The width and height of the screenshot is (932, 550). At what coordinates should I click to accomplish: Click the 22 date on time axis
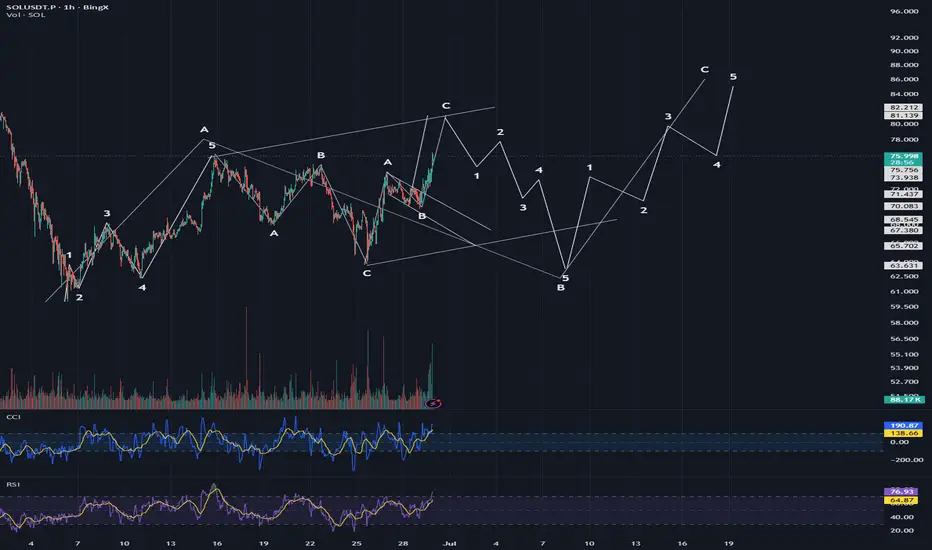(x=310, y=543)
